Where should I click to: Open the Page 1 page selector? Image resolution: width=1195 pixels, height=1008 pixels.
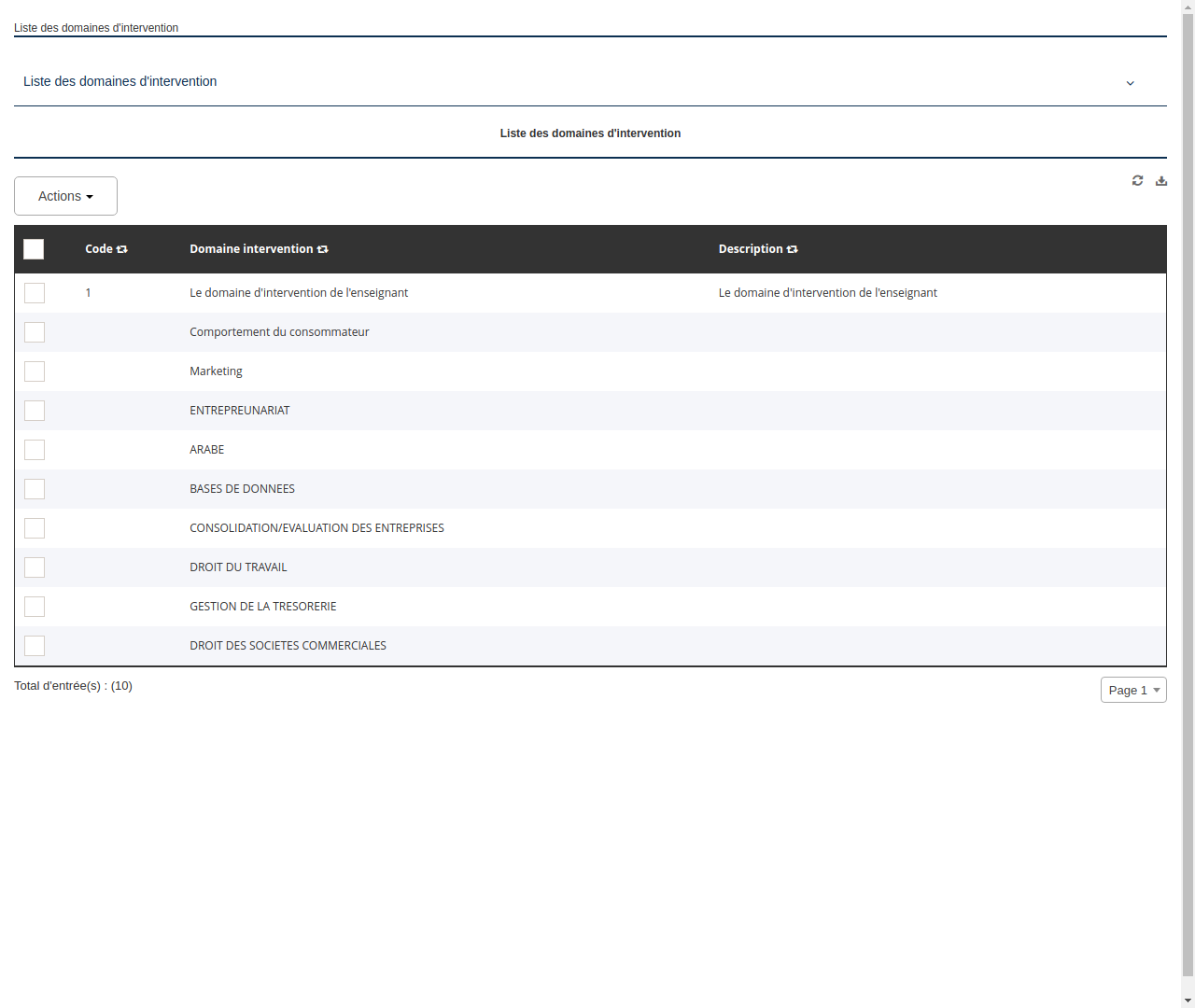(x=1132, y=689)
